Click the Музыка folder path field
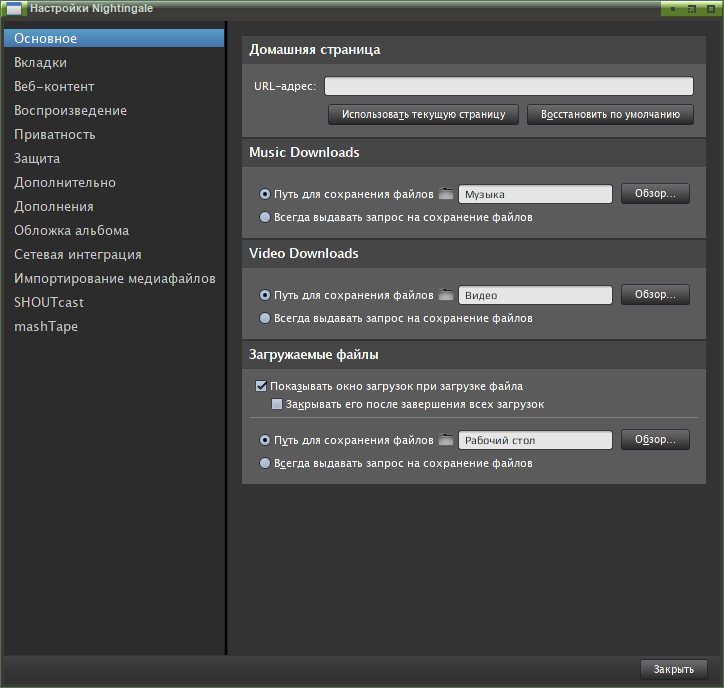Viewport: 724px width, 688px height. click(x=535, y=194)
